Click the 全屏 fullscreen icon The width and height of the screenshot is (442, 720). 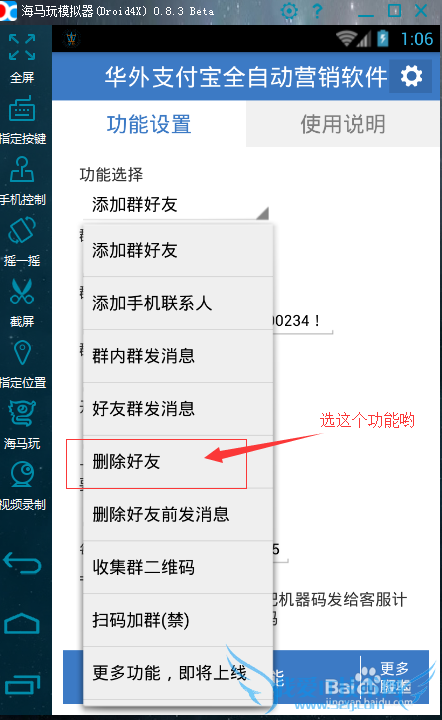22,47
